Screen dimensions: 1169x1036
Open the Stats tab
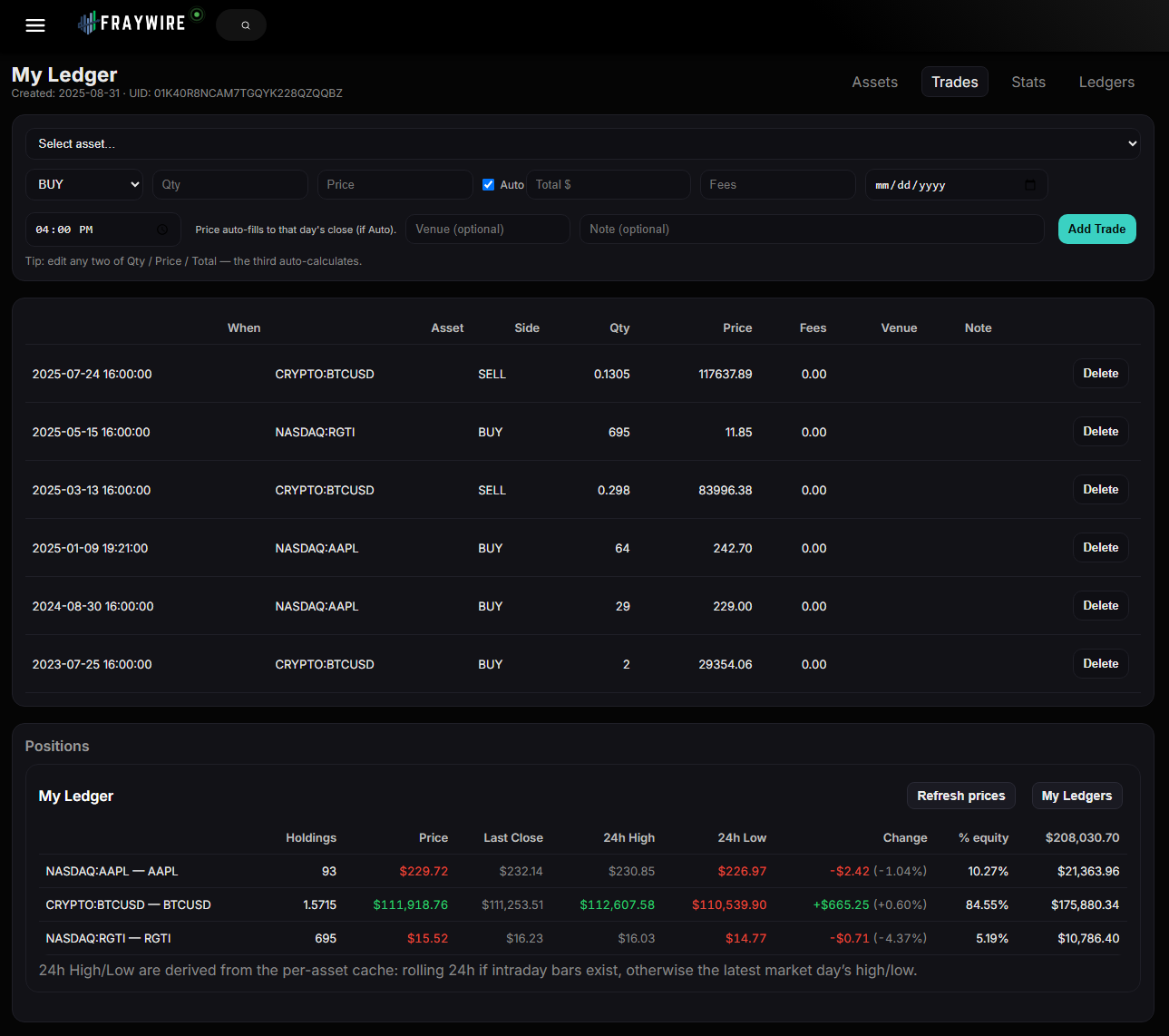click(x=1028, y=82)
